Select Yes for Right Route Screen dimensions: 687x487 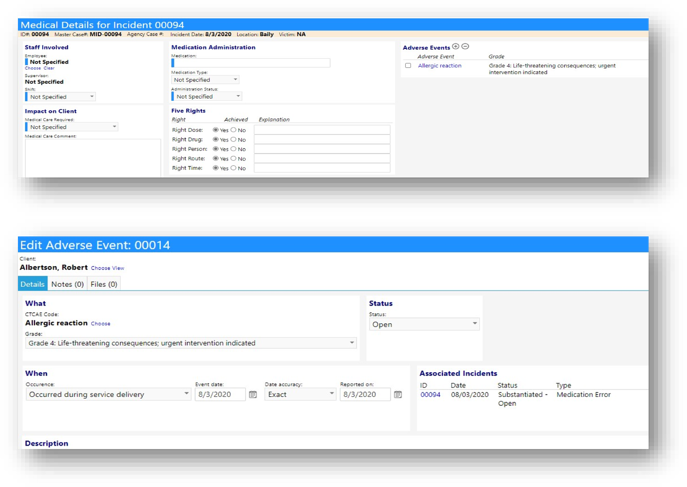click(216, 159)
